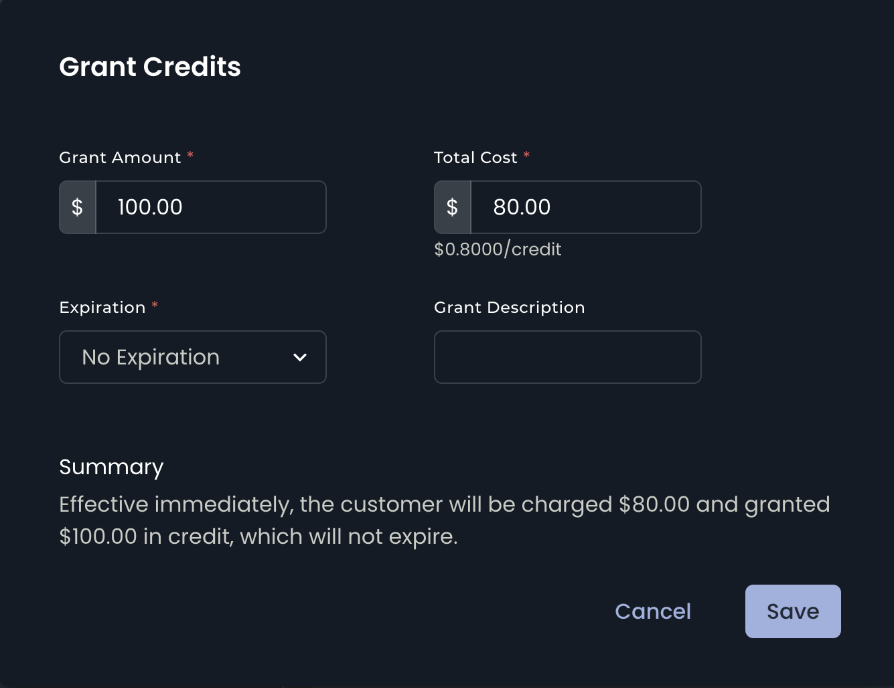This screenshot has width=894, height=688.
Task: Click the Grant Credits dialog heading
Action: click(150, 67)
